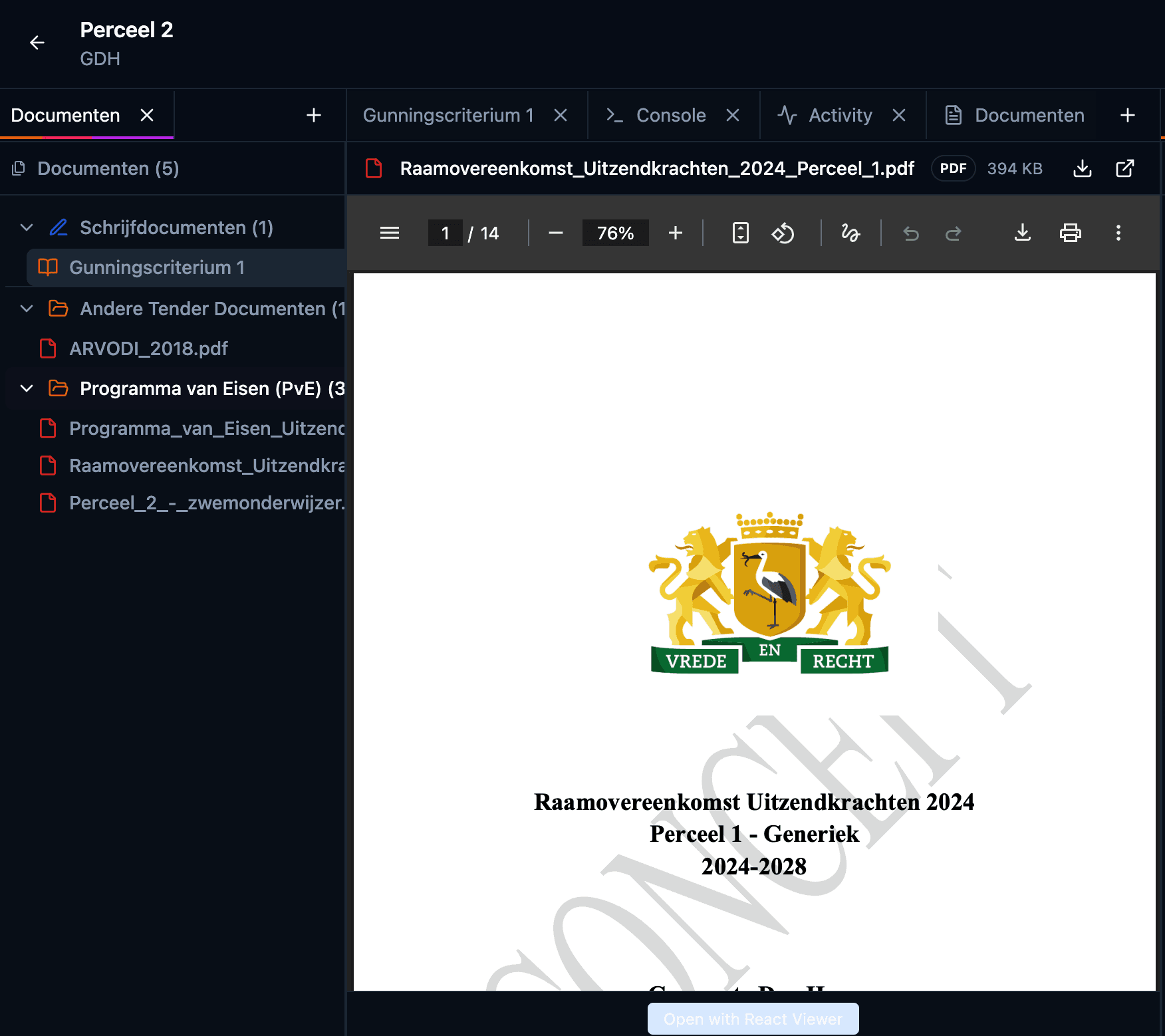
Task: Click Open with React Viewer button
Action: tap(753, 1019)
